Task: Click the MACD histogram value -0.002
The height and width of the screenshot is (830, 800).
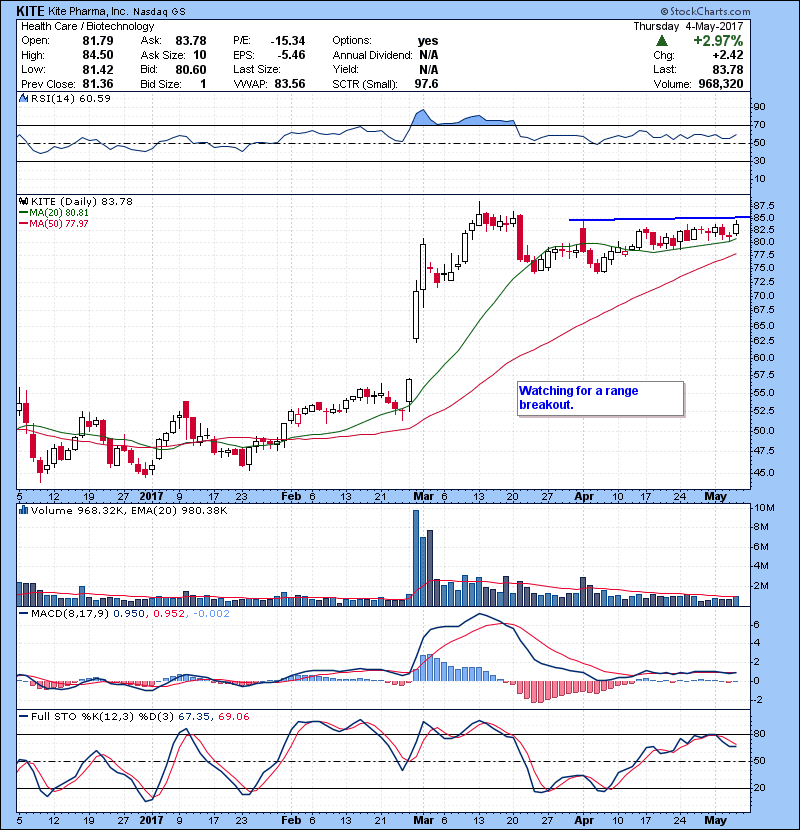Action: click(x=211, y=614)
